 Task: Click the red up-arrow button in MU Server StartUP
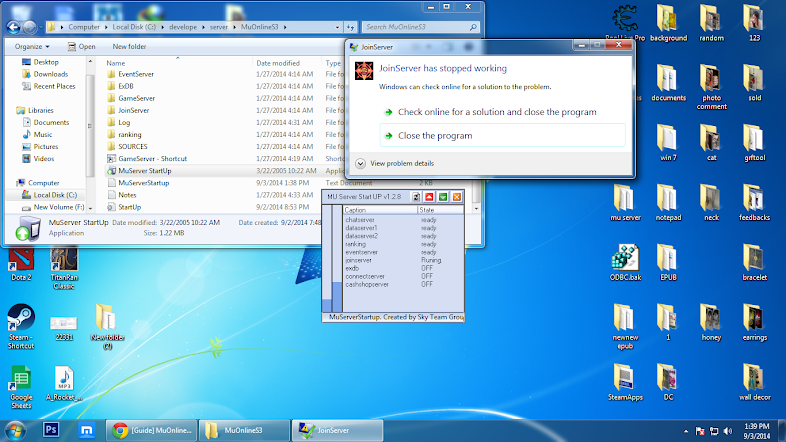[429, 197]
